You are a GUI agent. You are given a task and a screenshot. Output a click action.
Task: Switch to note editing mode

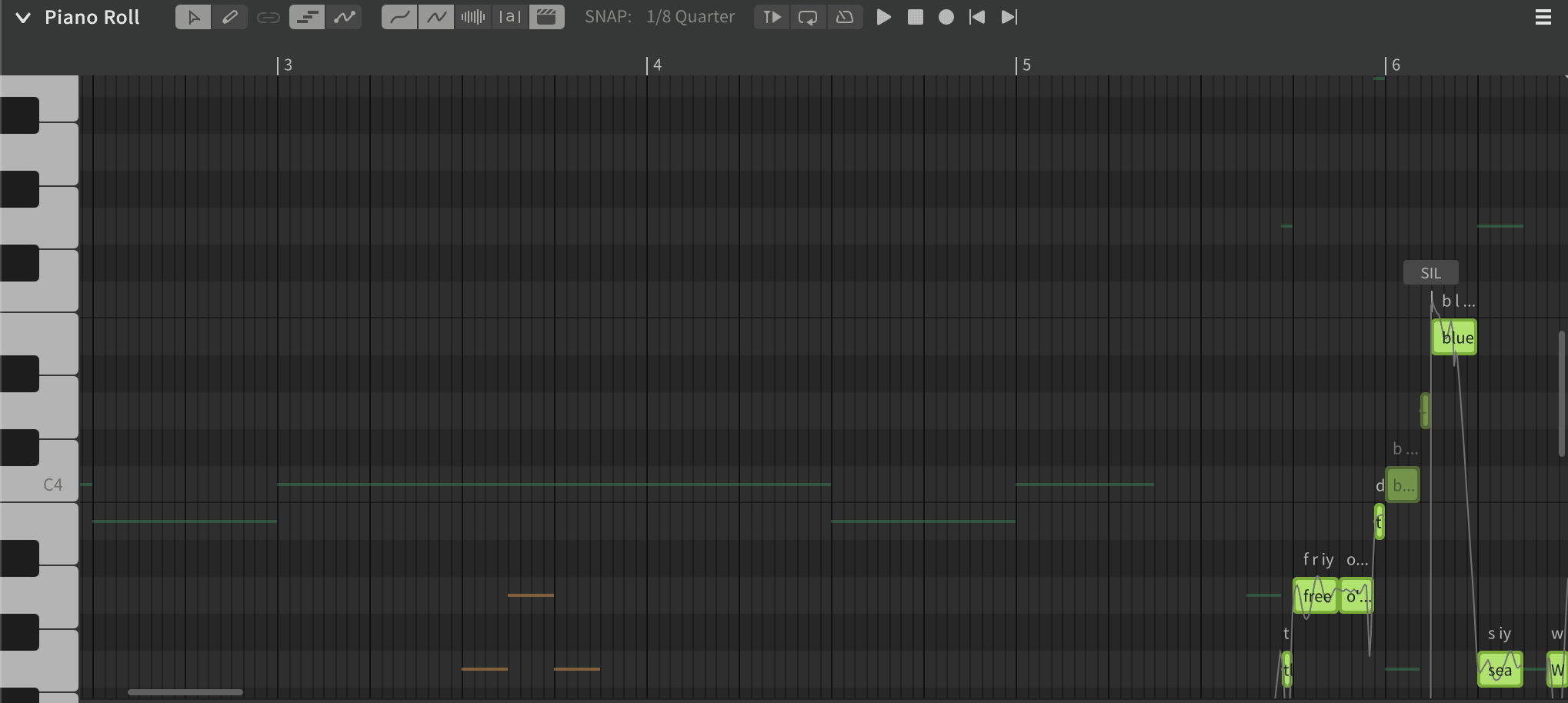point(307,17)
